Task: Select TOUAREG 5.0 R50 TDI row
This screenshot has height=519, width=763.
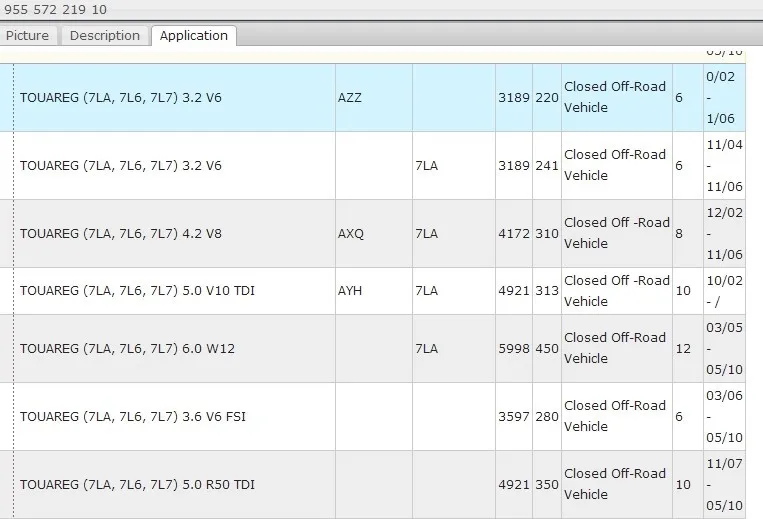Action: tap(372, 484)
